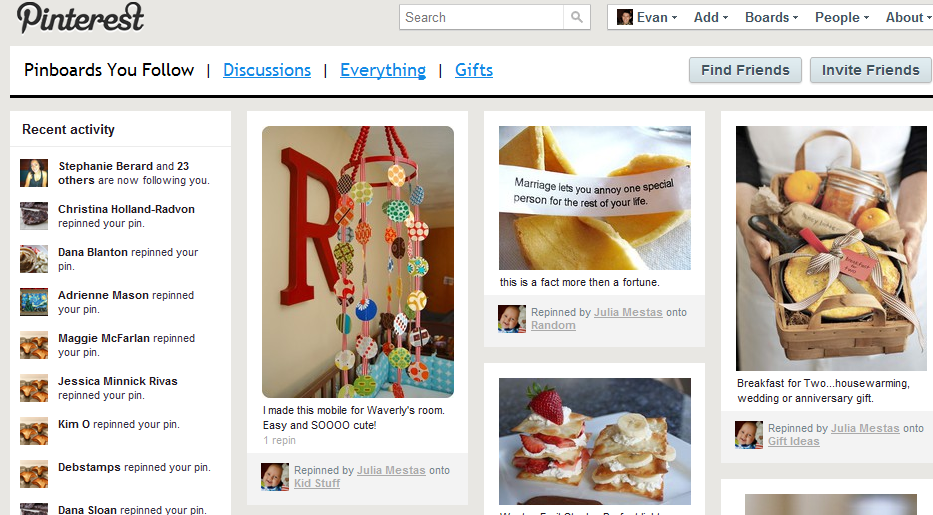Open the red R mobile pin image

358,262
